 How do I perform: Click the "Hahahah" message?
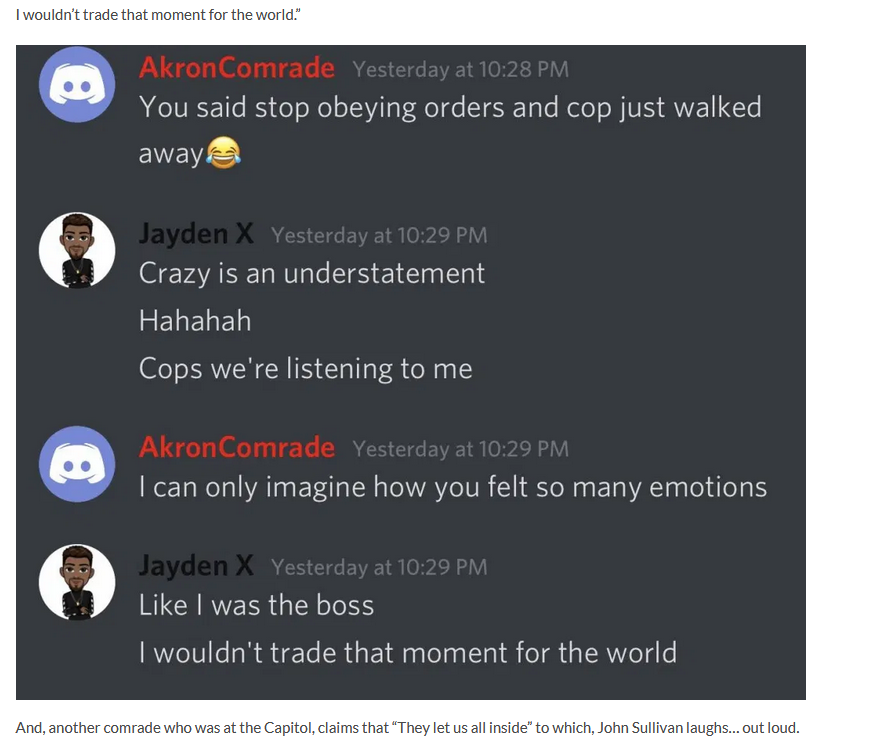point(195,321)
